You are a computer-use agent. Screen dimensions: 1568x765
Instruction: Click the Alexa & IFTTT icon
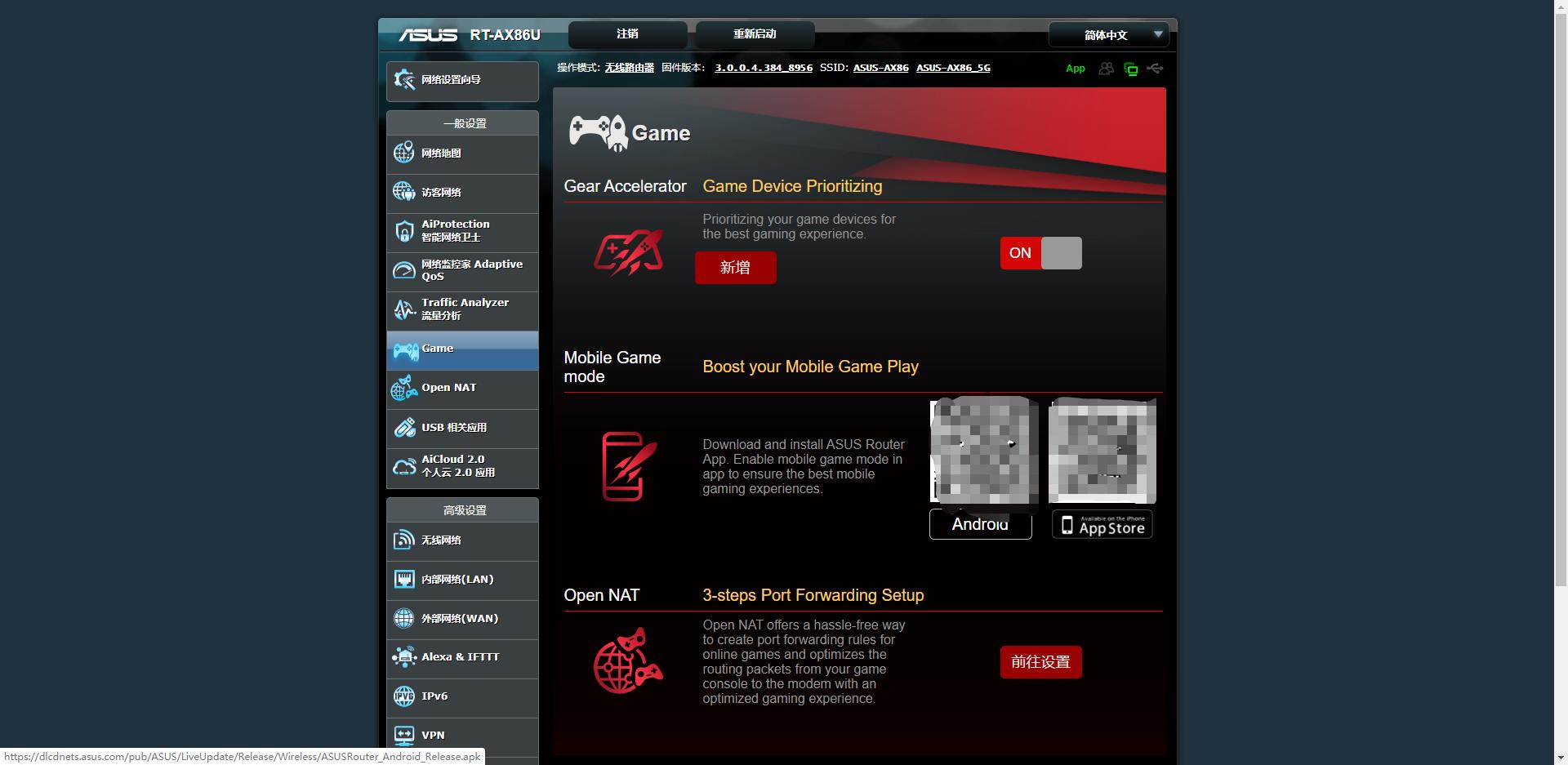pyautogui.click(x=404, y=656)
